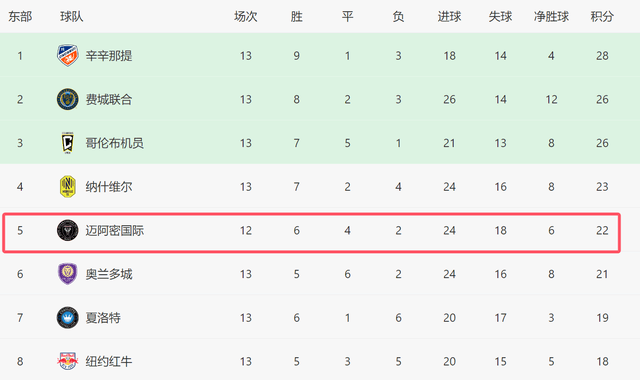Click the Inter Miami black crest
The height and width of the screenshot is (380, 640).
pos(67,230)
